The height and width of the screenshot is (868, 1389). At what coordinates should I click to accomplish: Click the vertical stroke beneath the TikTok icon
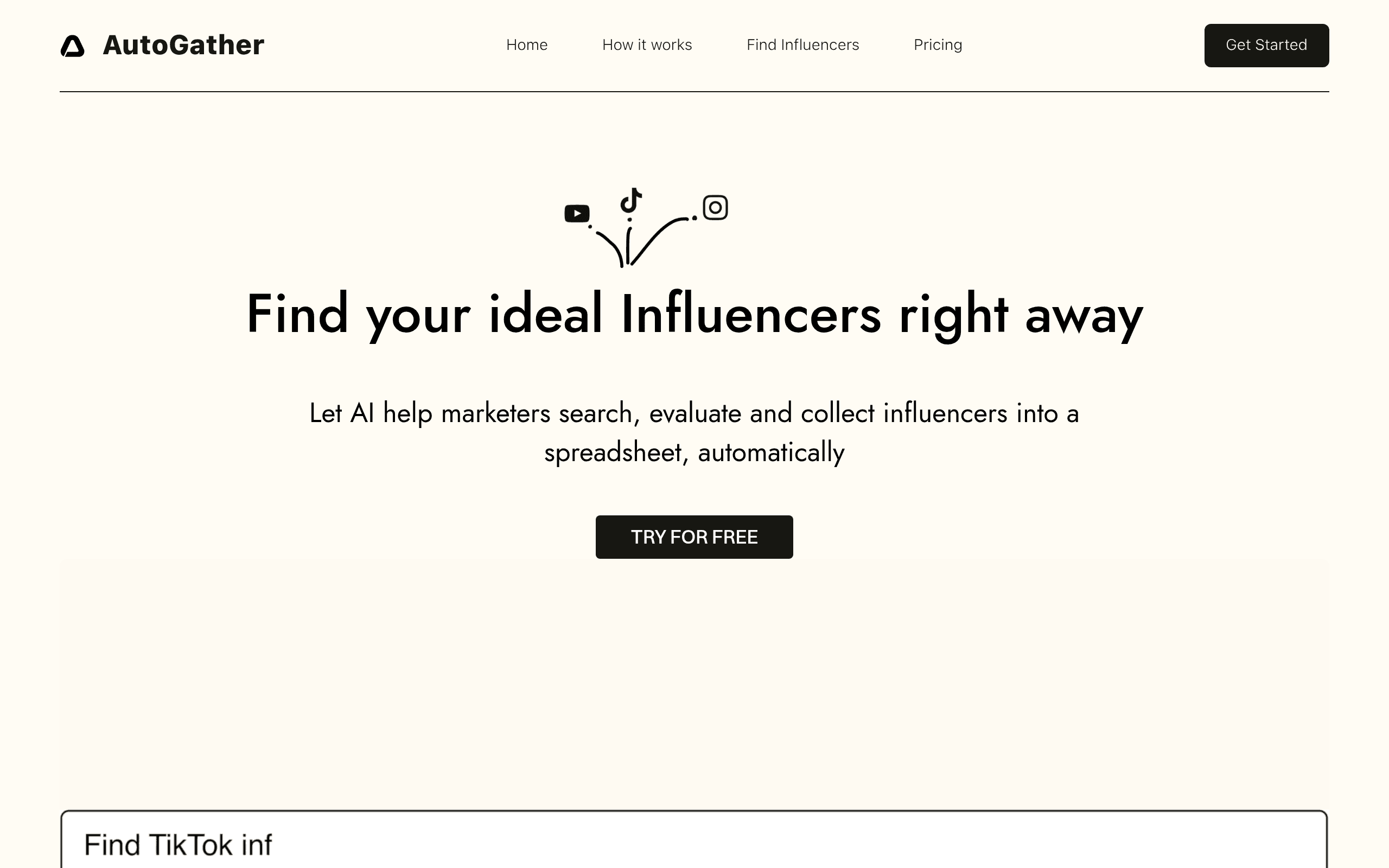click(x=628, y=246)
